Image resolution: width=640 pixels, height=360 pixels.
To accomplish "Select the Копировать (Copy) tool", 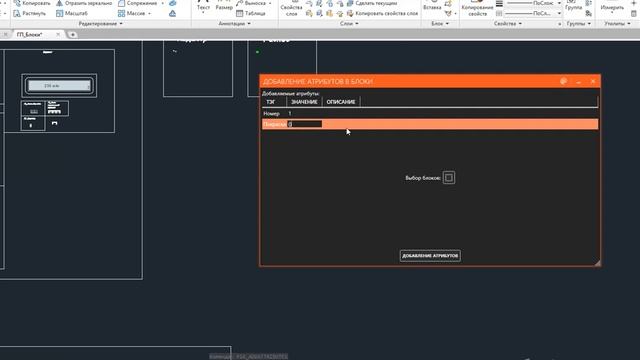I will click(32, 3).
